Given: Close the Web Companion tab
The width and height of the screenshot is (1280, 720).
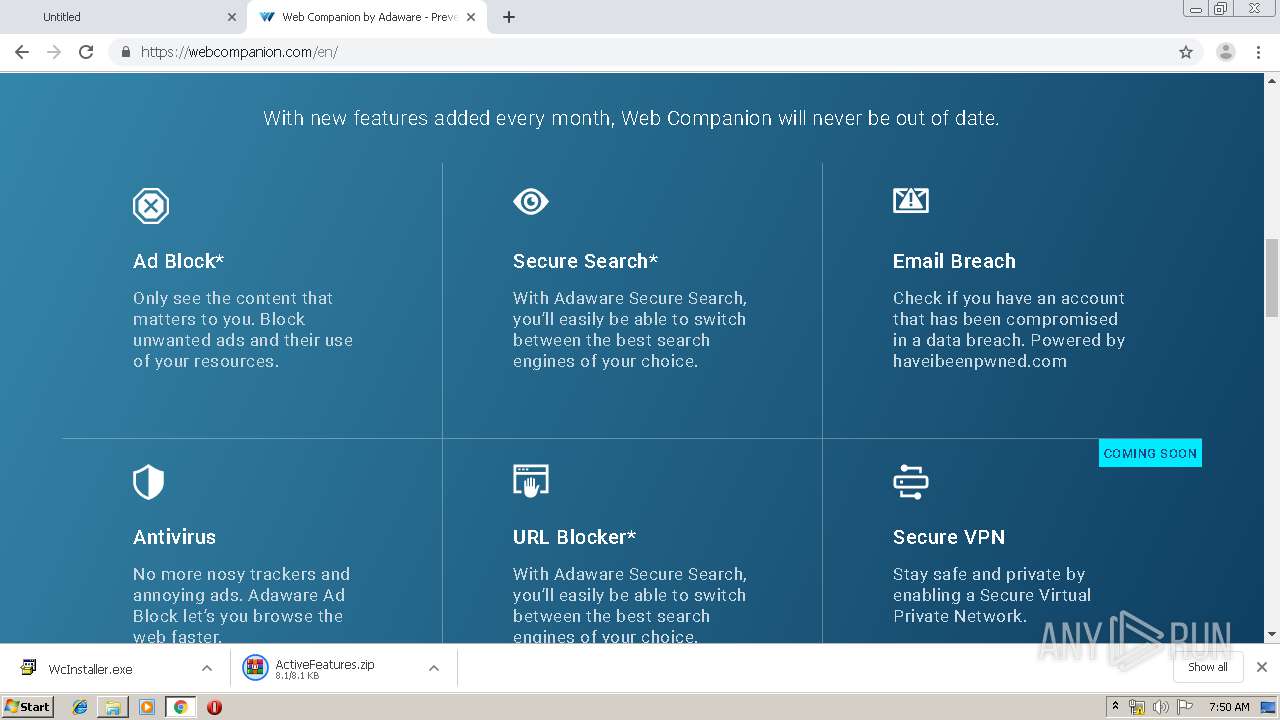Looking at the screenshot, I should click(471, 17).
